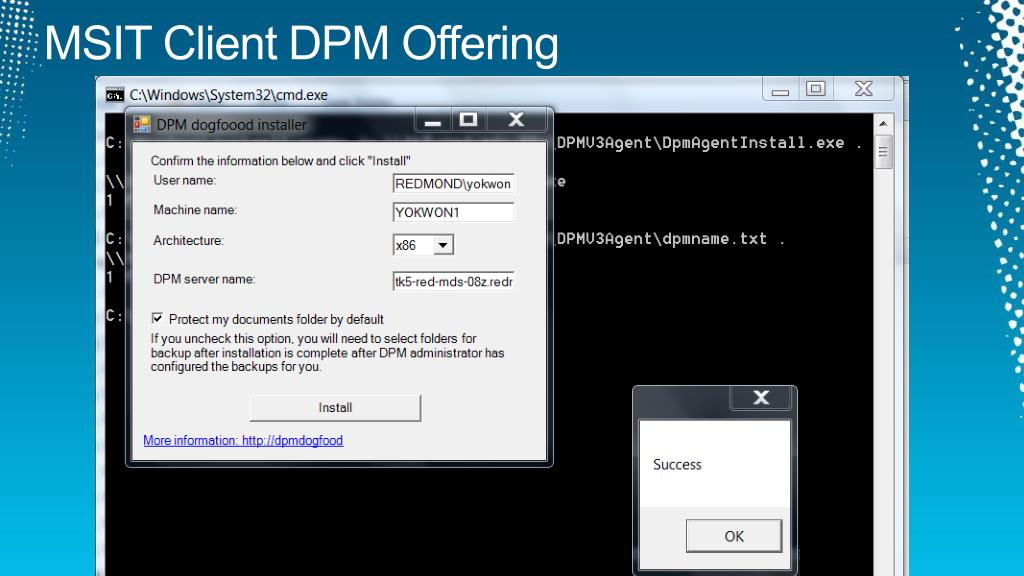Minimize the DPM dogfoood installer window
Viewport: 1024px width, 576px height.
click(432, 121)
